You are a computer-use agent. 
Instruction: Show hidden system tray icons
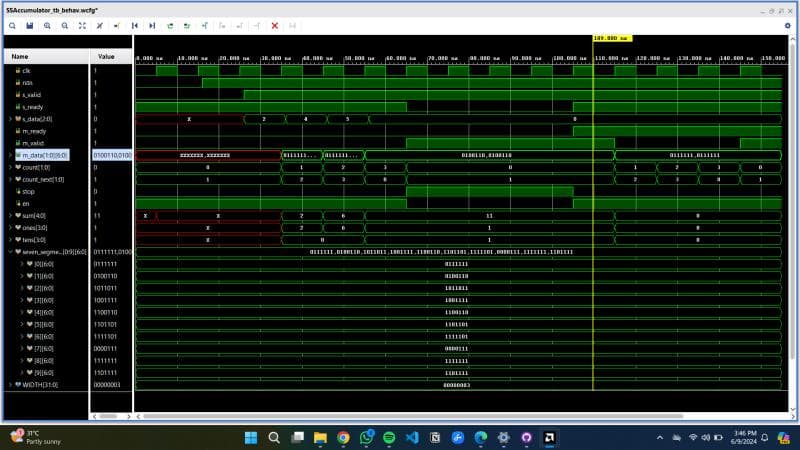click(659, 438)
